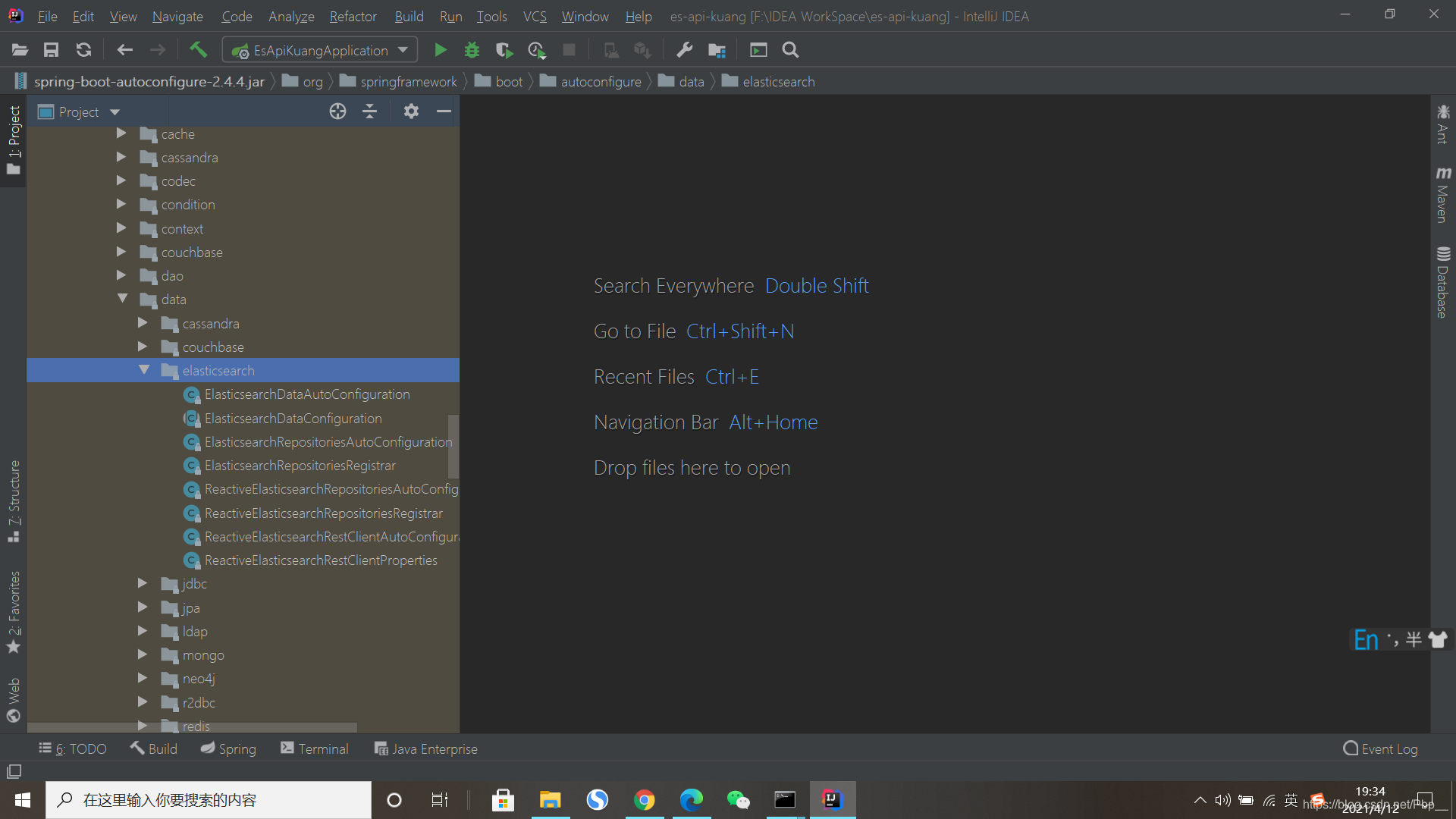Collapse the data folder
The image size is (1456, 819).
click(122, 299)
